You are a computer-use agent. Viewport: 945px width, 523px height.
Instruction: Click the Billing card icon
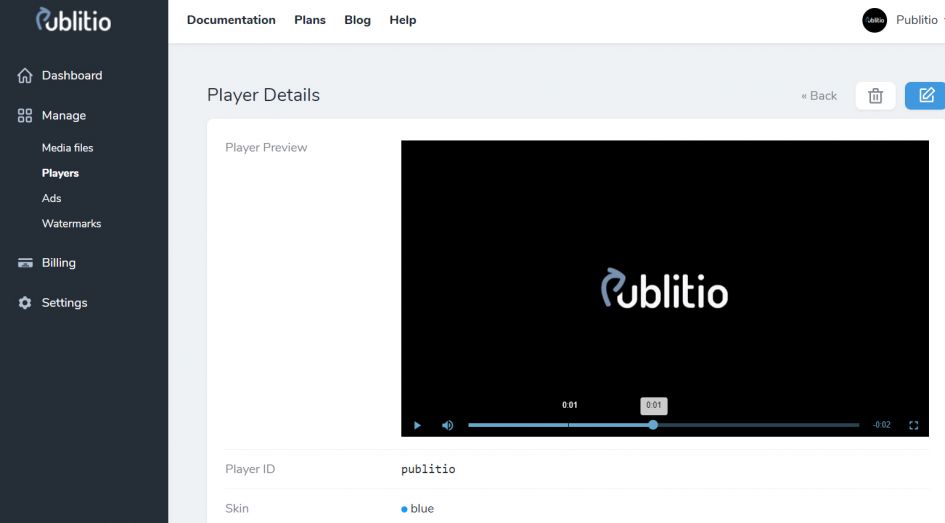pos(25,263)
